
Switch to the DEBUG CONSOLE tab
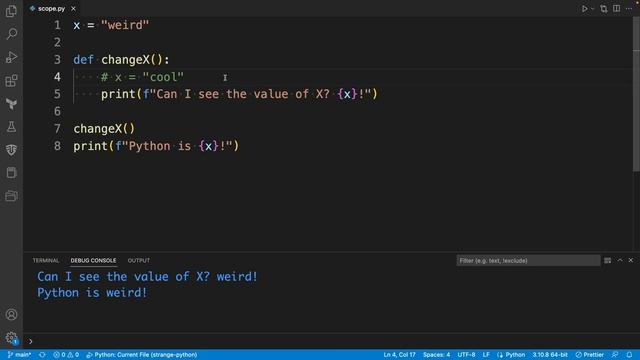point(93,260)
